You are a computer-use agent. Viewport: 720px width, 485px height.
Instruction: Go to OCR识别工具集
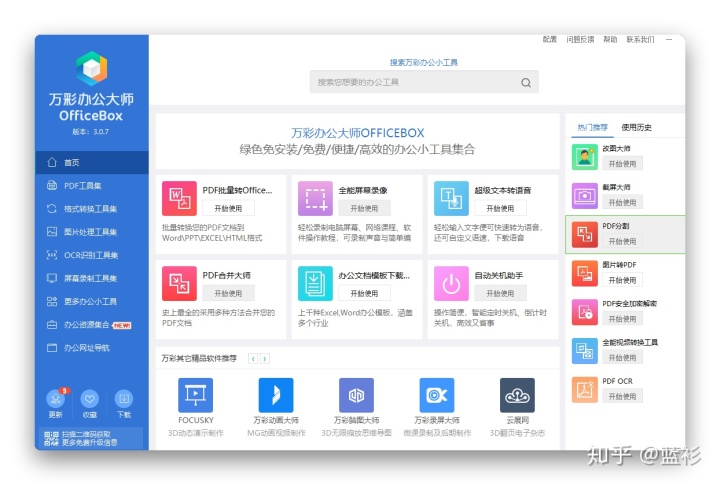coord(92,255)
